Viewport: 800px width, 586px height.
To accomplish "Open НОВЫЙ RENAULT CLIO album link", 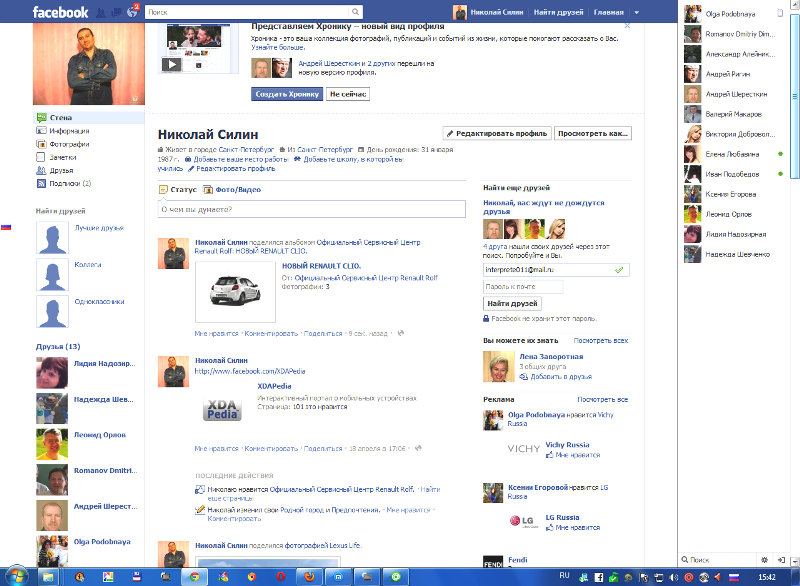I will 321,266.
